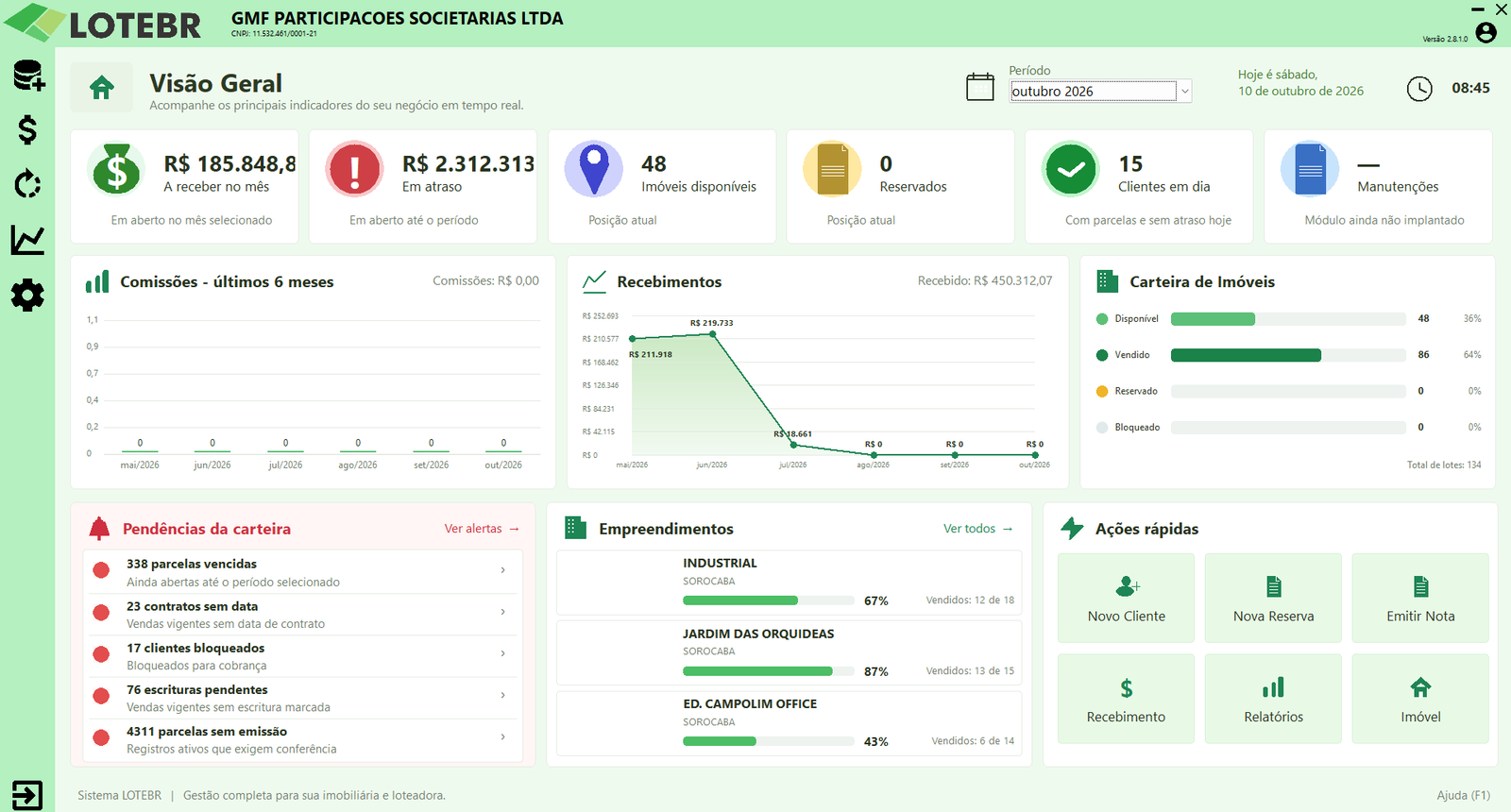This screenshot has height=812, width=1511.
Task: Click the Nova Reserva quick action
Action: click(x=1273, y=599)
